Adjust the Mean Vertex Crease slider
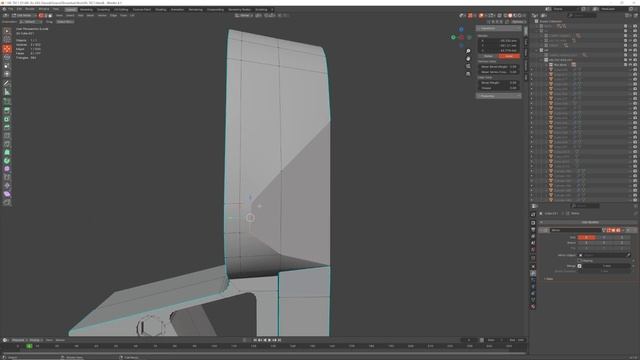The width and height of the screenshot is (640, 360). point(499,72)
